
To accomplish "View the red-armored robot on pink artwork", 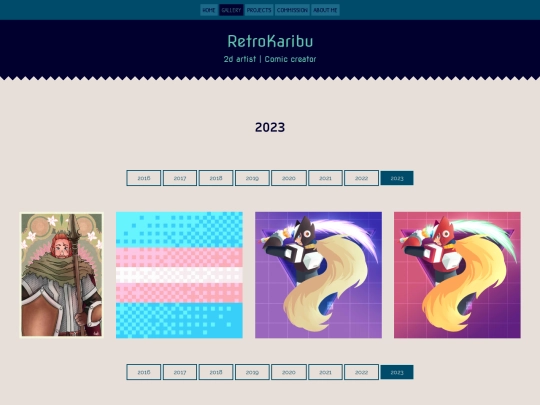I will click(457, 275).
